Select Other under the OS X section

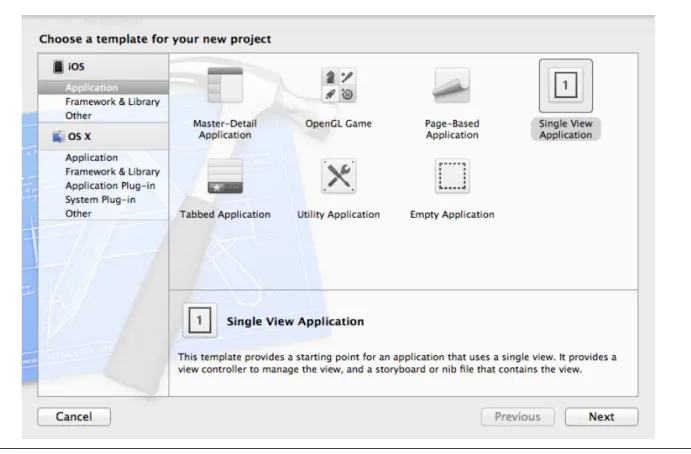click(x=78, y=213)
